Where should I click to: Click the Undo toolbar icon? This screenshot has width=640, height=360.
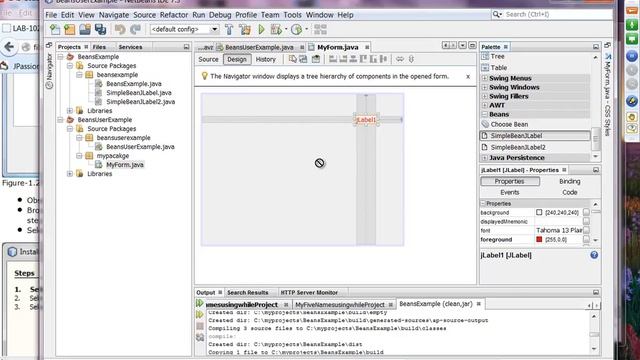tap(120, 29)
